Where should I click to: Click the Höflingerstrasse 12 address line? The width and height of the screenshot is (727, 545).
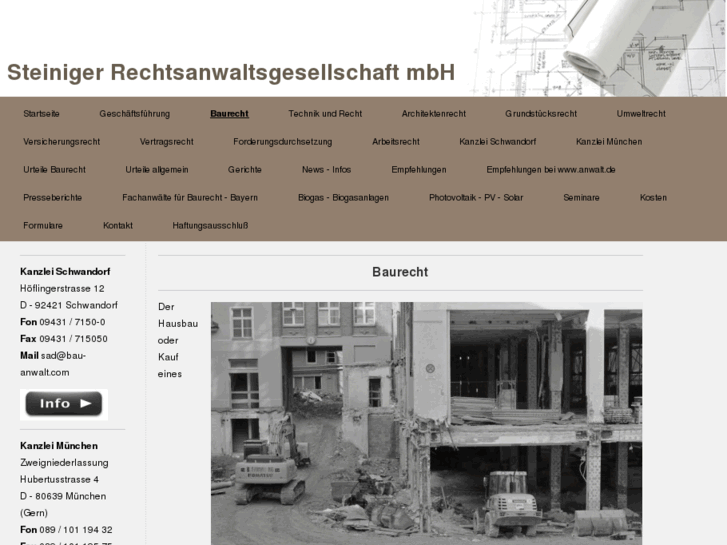pos(62,289)
